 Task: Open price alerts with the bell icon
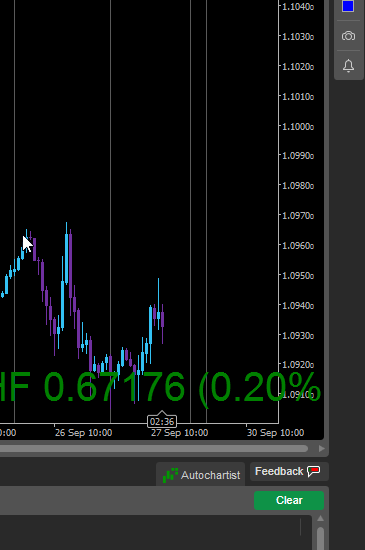tap(348, 66)
